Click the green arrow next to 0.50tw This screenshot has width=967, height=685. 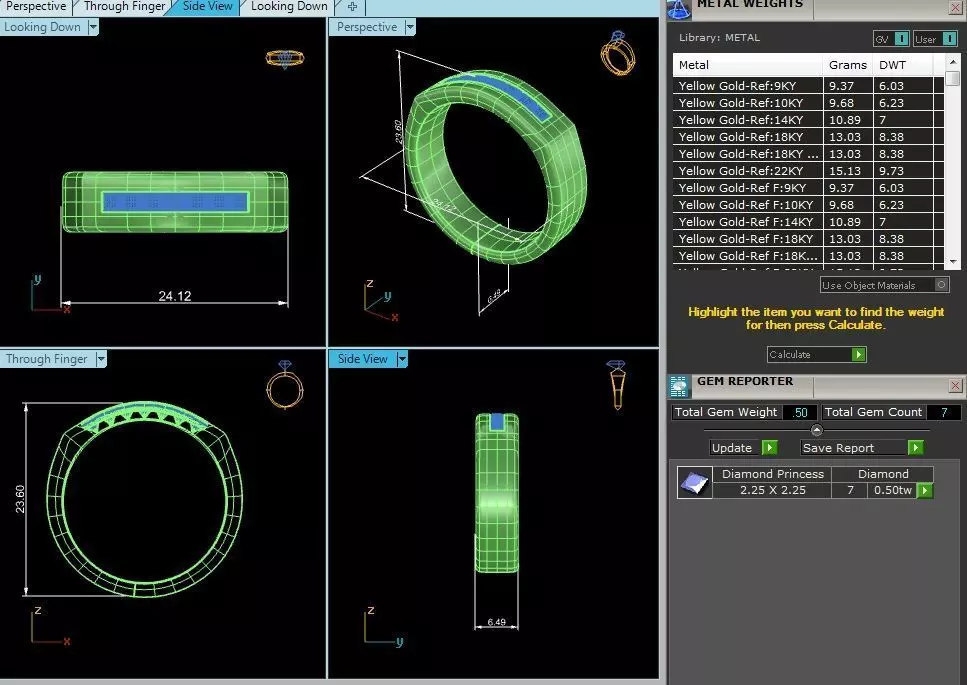pyautogui.click(x=924, y=491)
